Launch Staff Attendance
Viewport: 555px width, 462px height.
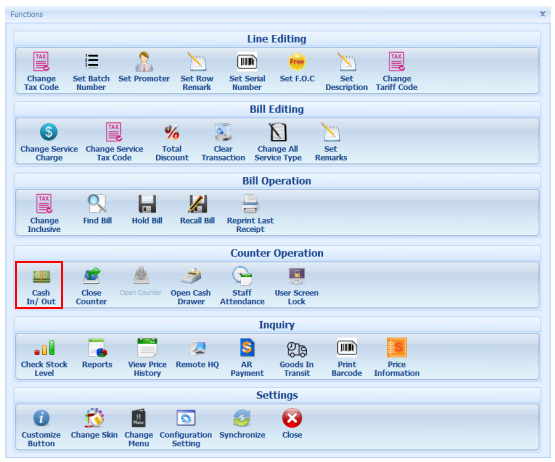242,286
